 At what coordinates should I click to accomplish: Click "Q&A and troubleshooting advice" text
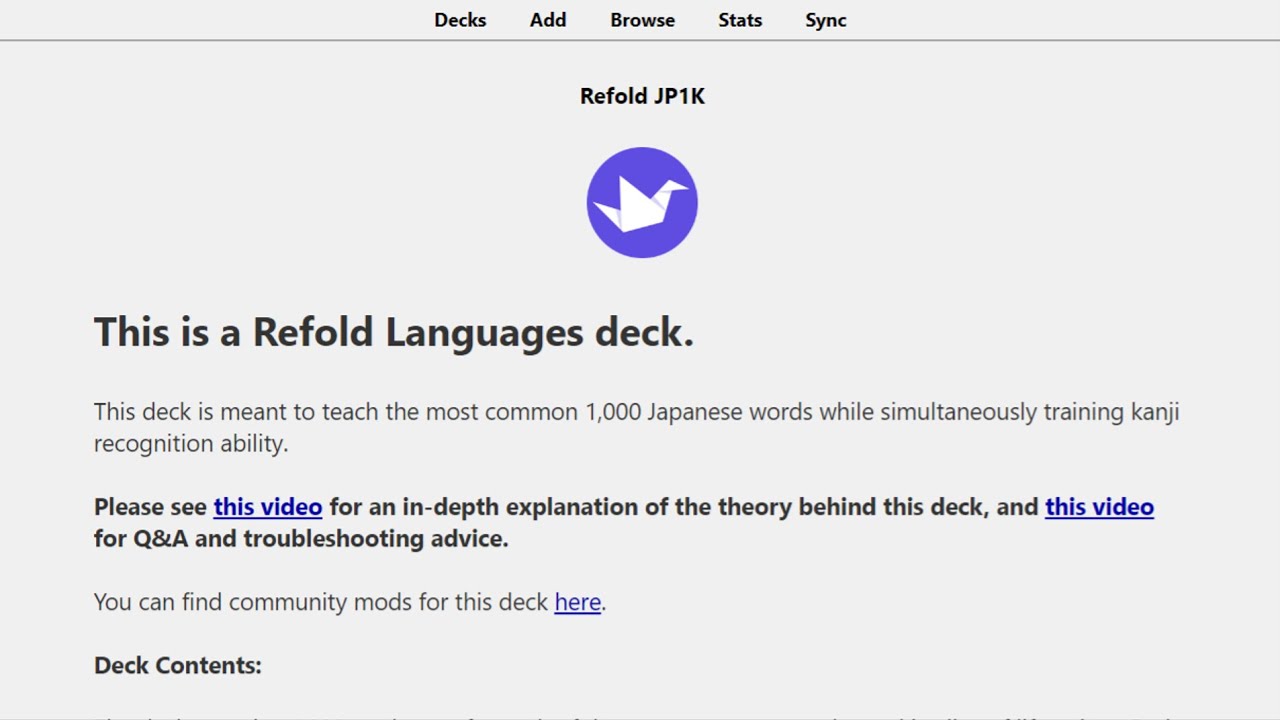pos(320,539)
